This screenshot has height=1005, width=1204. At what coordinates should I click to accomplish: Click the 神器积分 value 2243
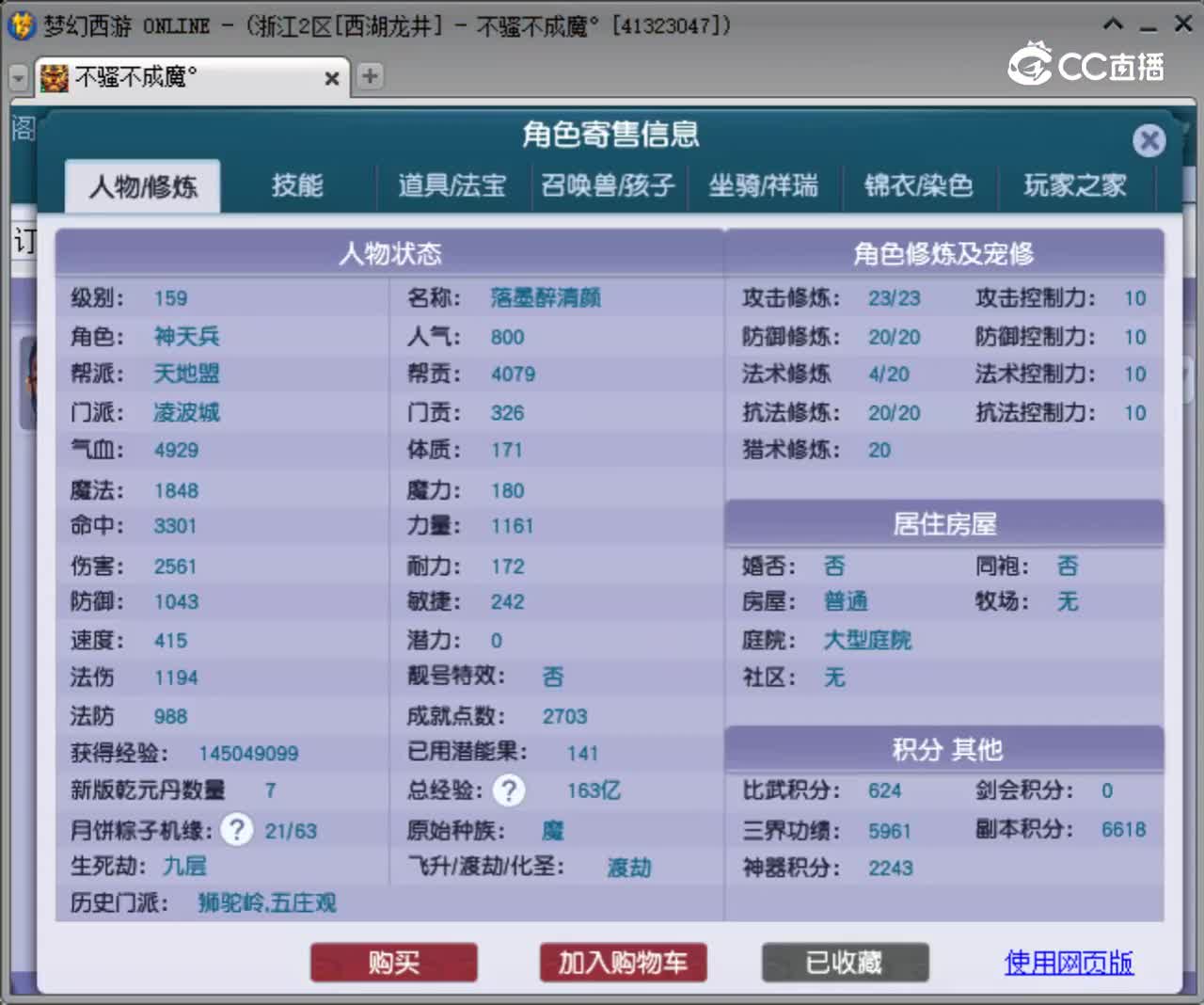[x=890, y=869]
